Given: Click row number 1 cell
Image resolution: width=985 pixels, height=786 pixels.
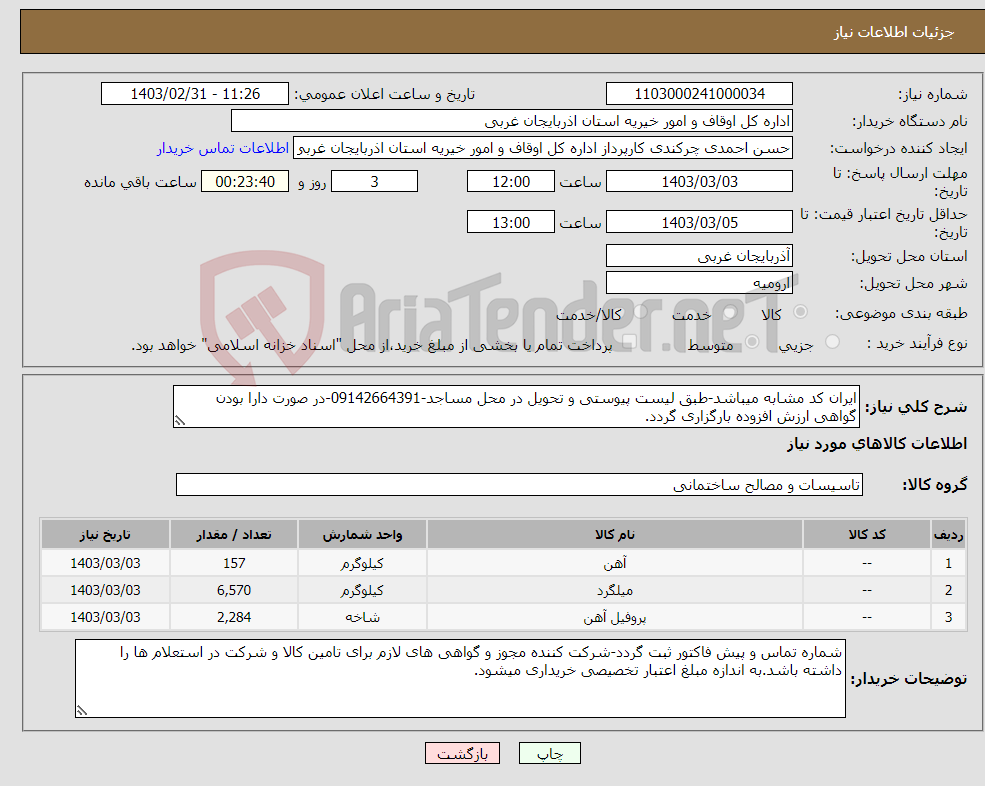Looking at the screenshot, I should (x=948, y=564).
